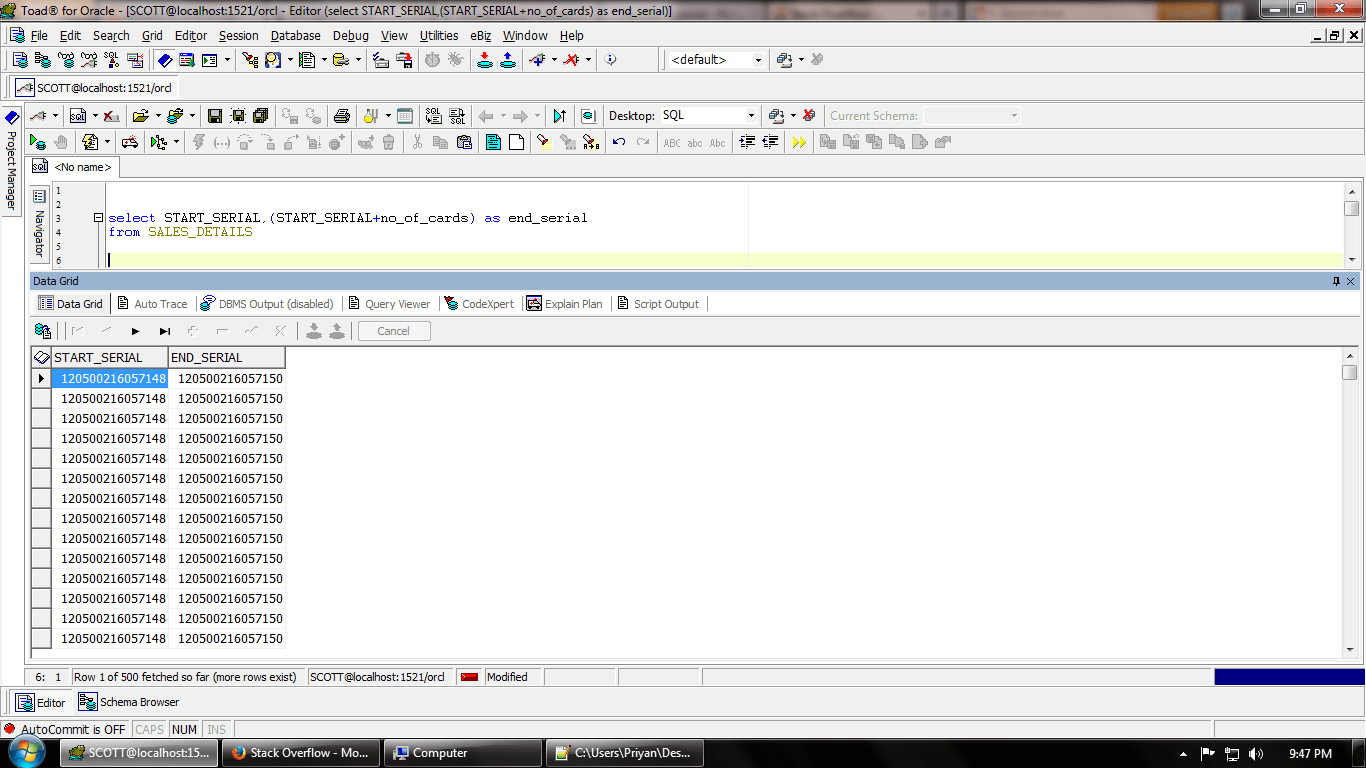
Task: Jump to last record in data grid
Action: pos(165,331)
